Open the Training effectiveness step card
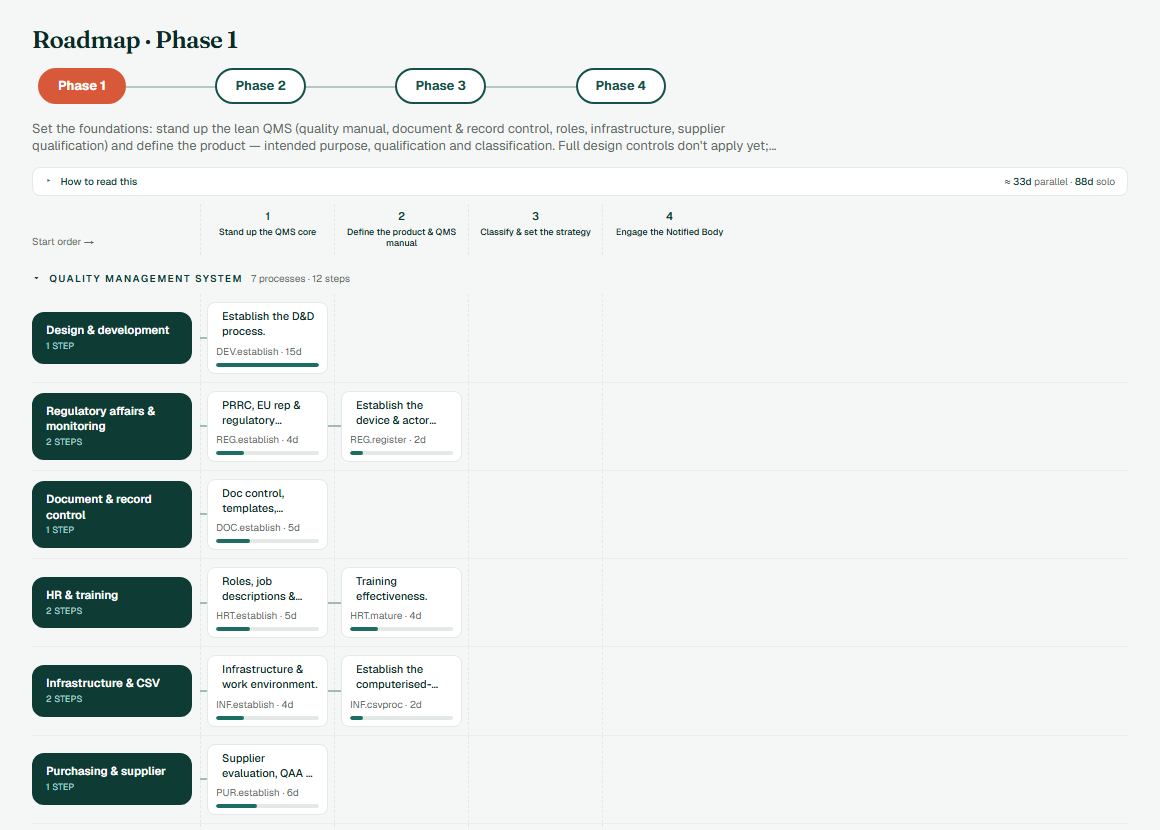 coord(401,602)
